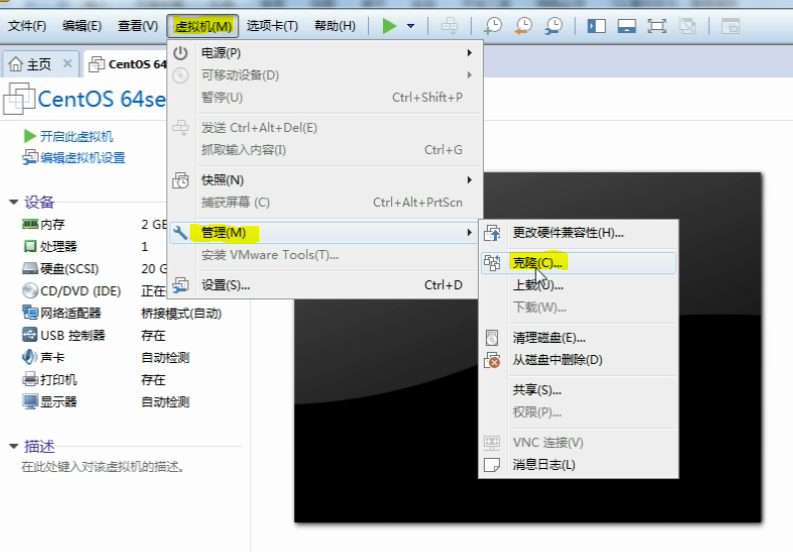Close the 主页 tab
This screenshot has width=793, height=552.
[67, 64]
